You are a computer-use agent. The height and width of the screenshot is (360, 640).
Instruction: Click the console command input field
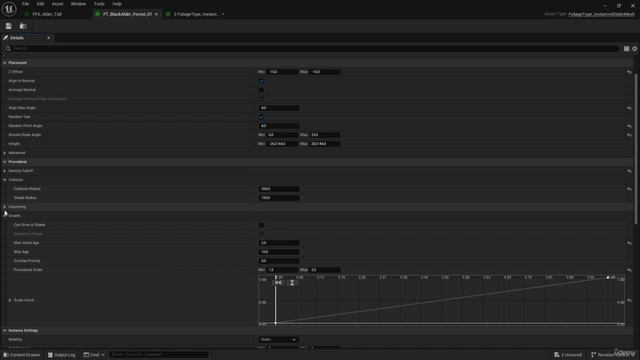(159, 355)
